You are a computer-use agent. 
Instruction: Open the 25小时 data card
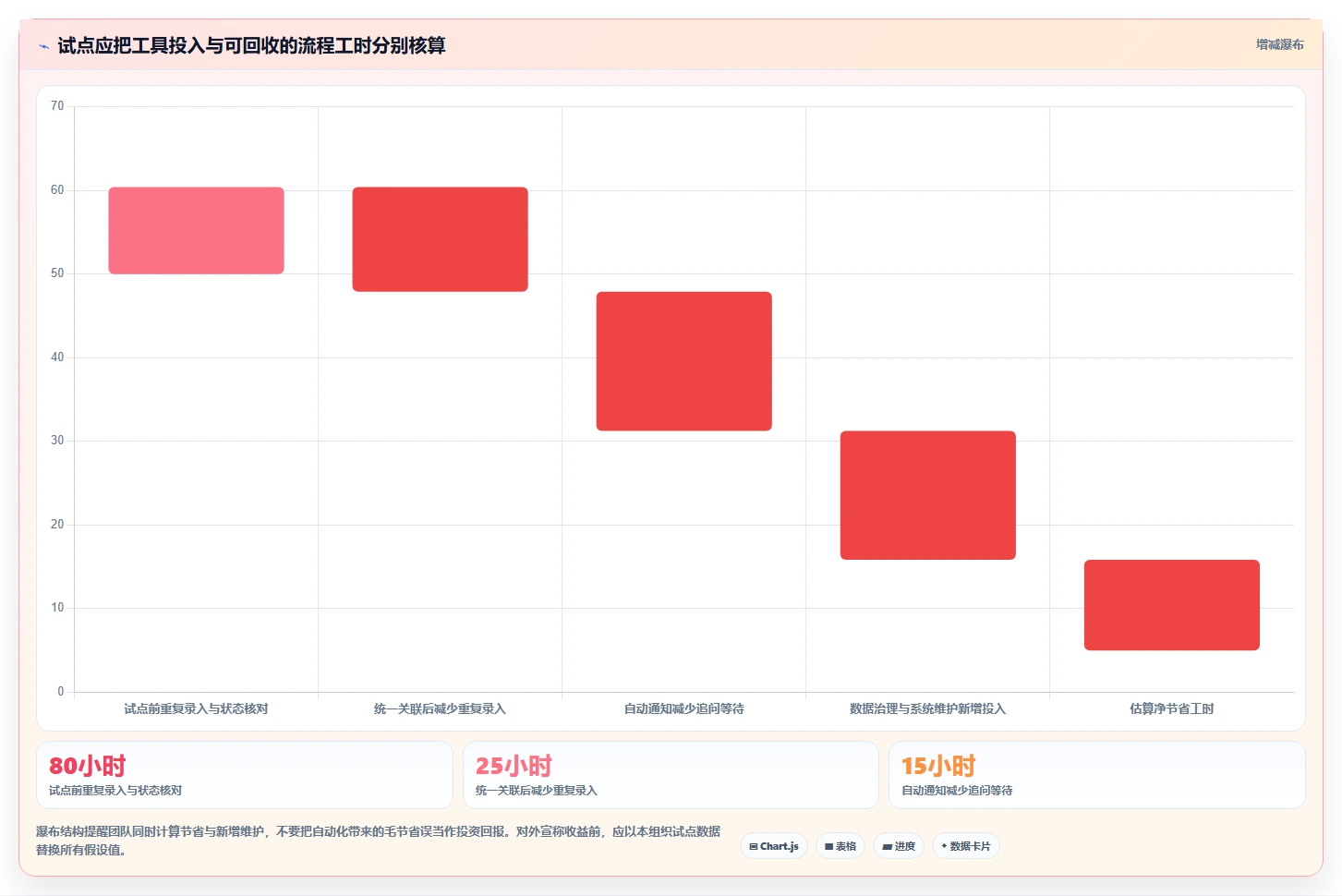pos(671,775)
